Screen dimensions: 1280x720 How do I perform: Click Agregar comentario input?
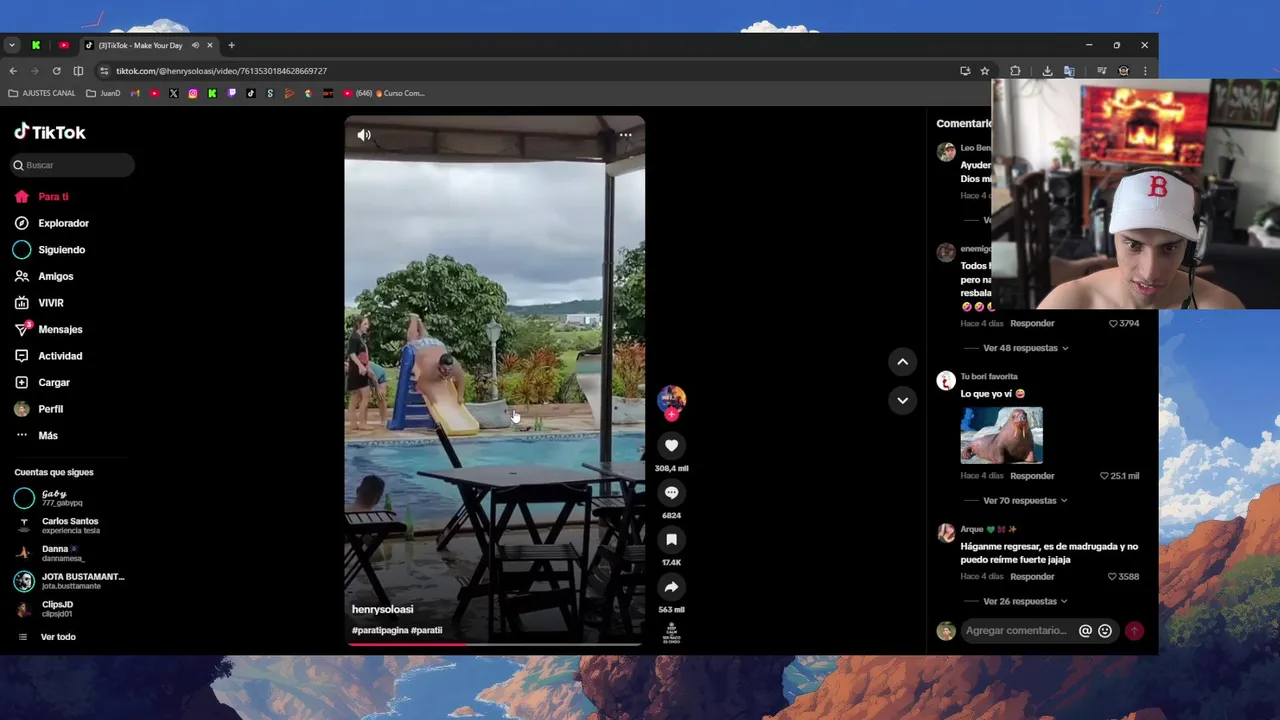(1017, 631)
